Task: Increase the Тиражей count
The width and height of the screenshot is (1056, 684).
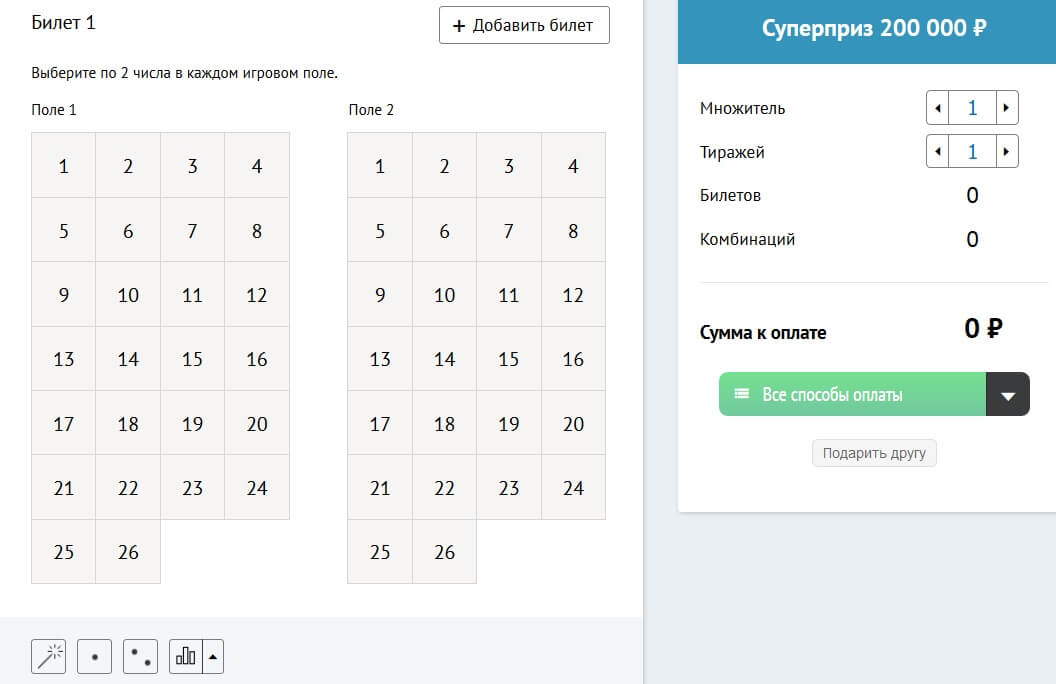Action: [x=1007, y=151]
